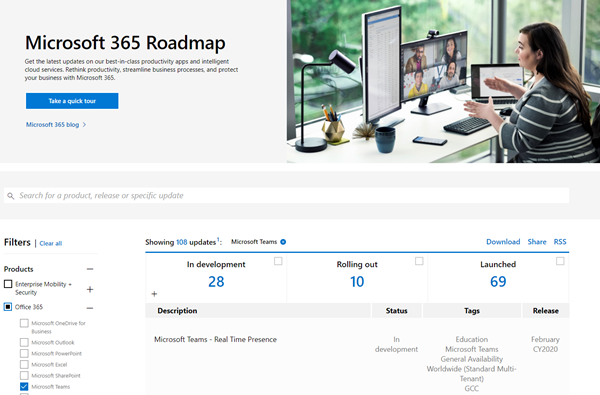The width and height of the screenshot is (600, 395).
Task: Open Microsoft Teams - Real Time Presence row
Action: click(x=215, y=340)
